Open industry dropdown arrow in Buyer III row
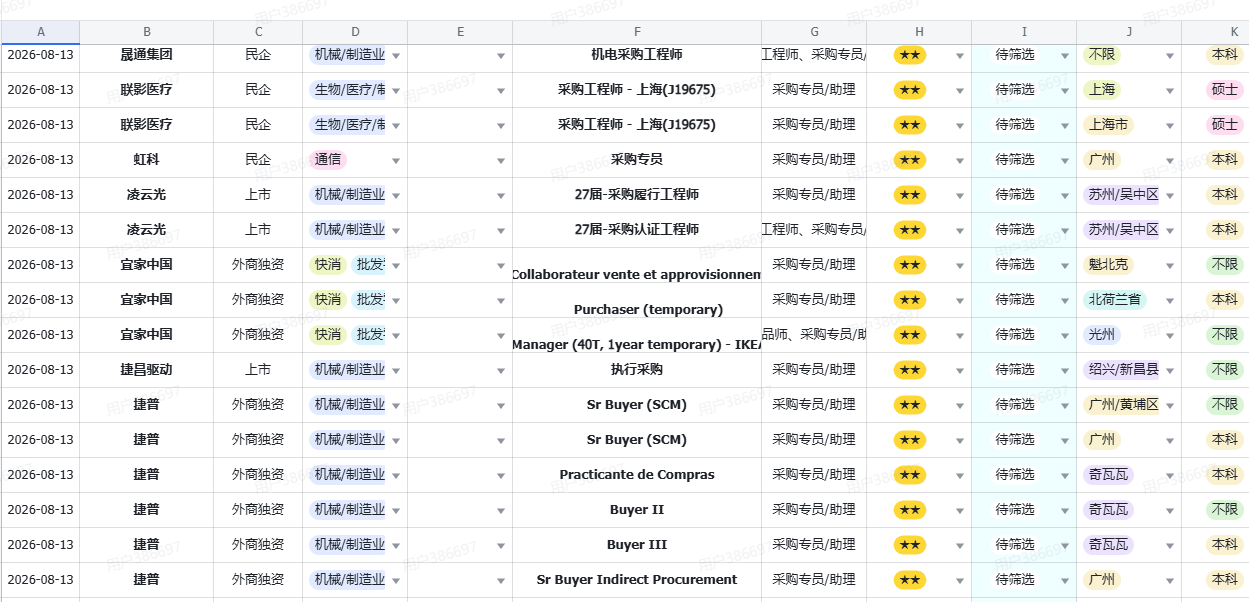The height and width of the screenshot is (602, 1249). coord(396,546)
